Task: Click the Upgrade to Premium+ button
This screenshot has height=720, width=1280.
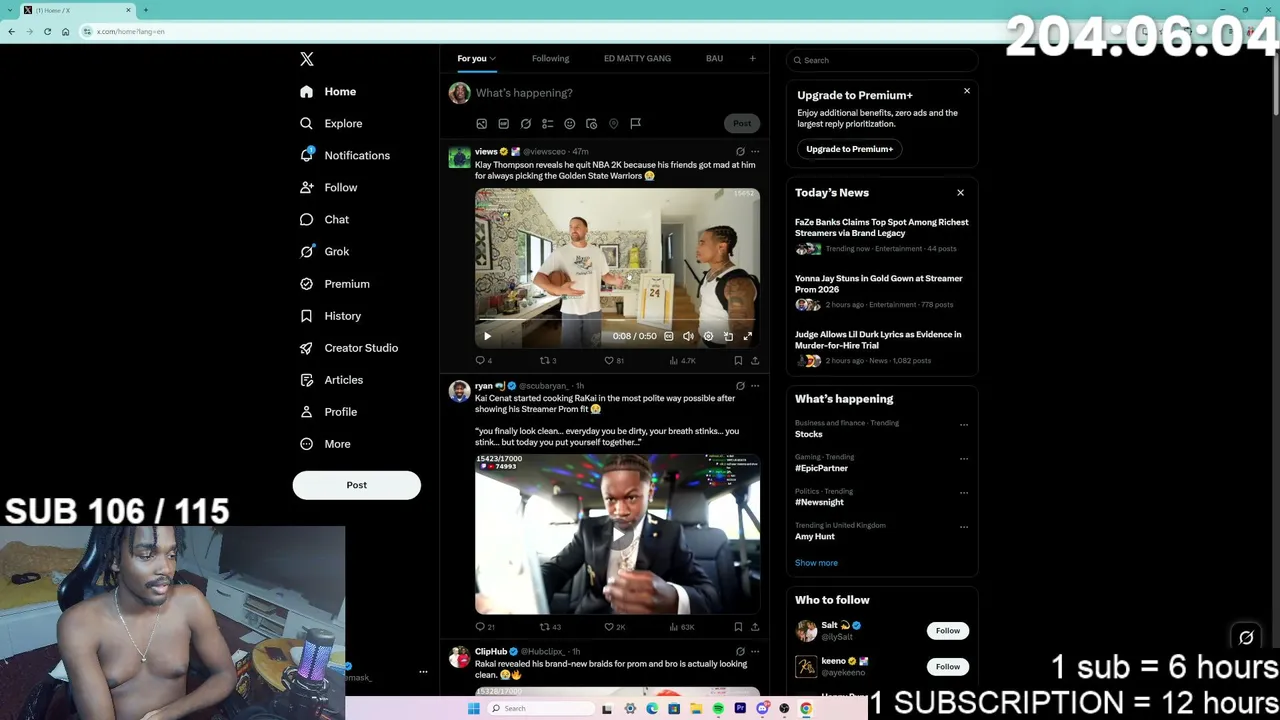Action: (850, 149)
